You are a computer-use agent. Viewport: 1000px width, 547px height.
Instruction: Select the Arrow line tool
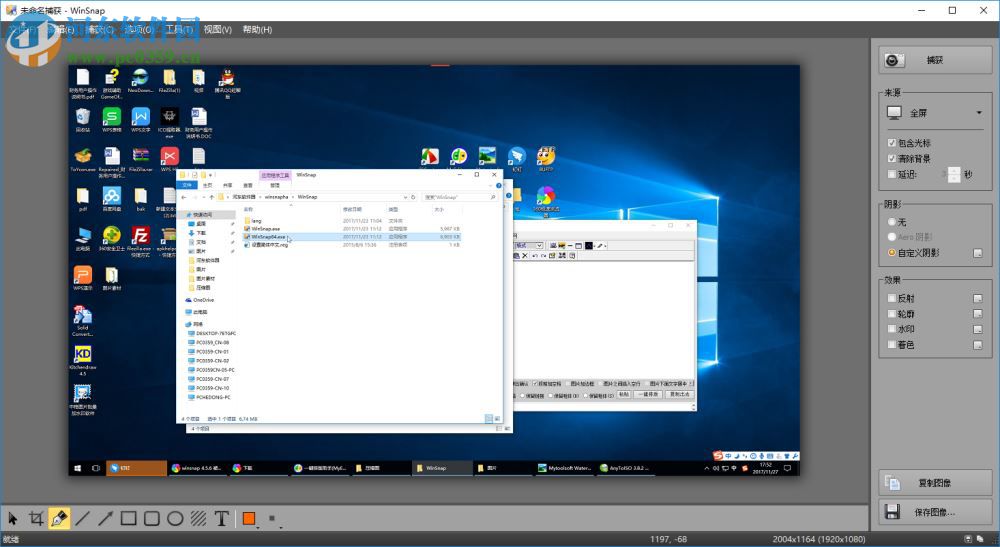point(105,519)
